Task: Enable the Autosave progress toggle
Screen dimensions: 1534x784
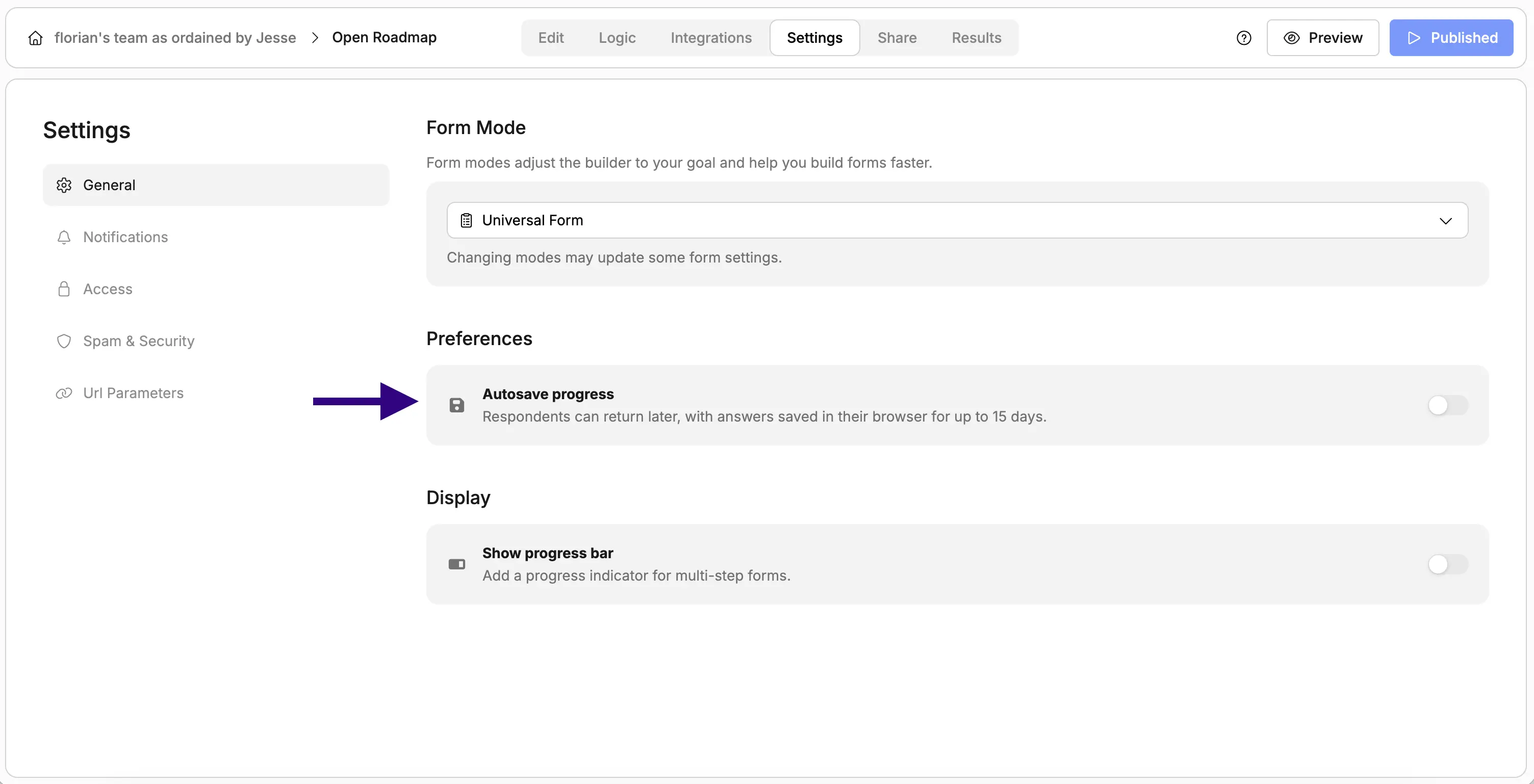Action: tap(1448, 405)
